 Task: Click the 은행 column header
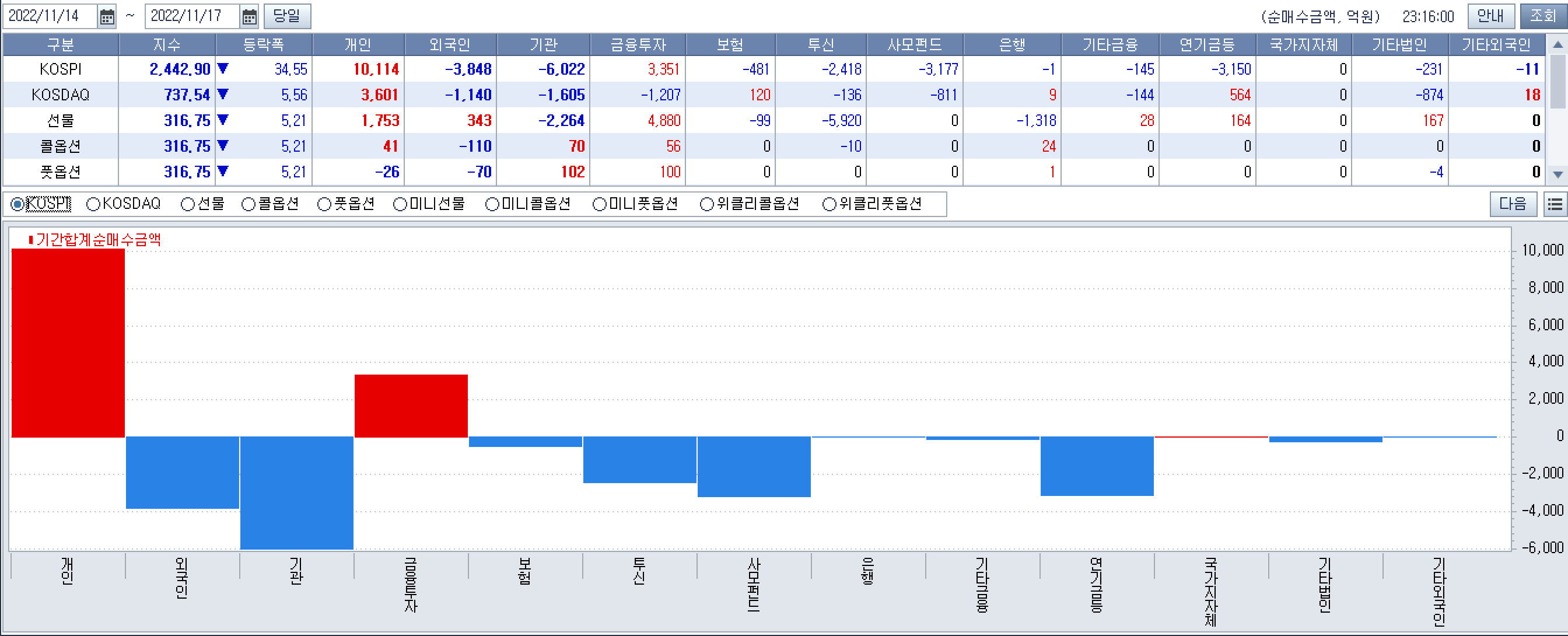pyautogui.click(x=1012, y=44)
